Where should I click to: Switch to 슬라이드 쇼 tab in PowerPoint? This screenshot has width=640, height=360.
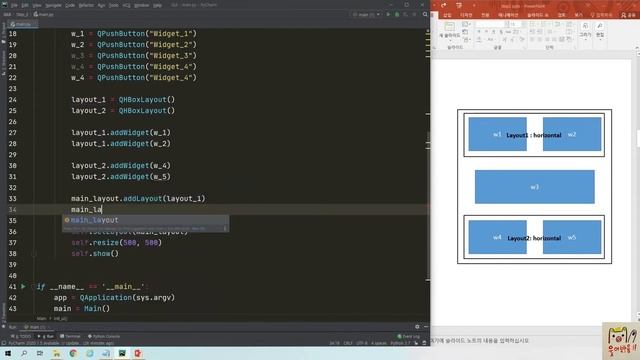[538, 15]
